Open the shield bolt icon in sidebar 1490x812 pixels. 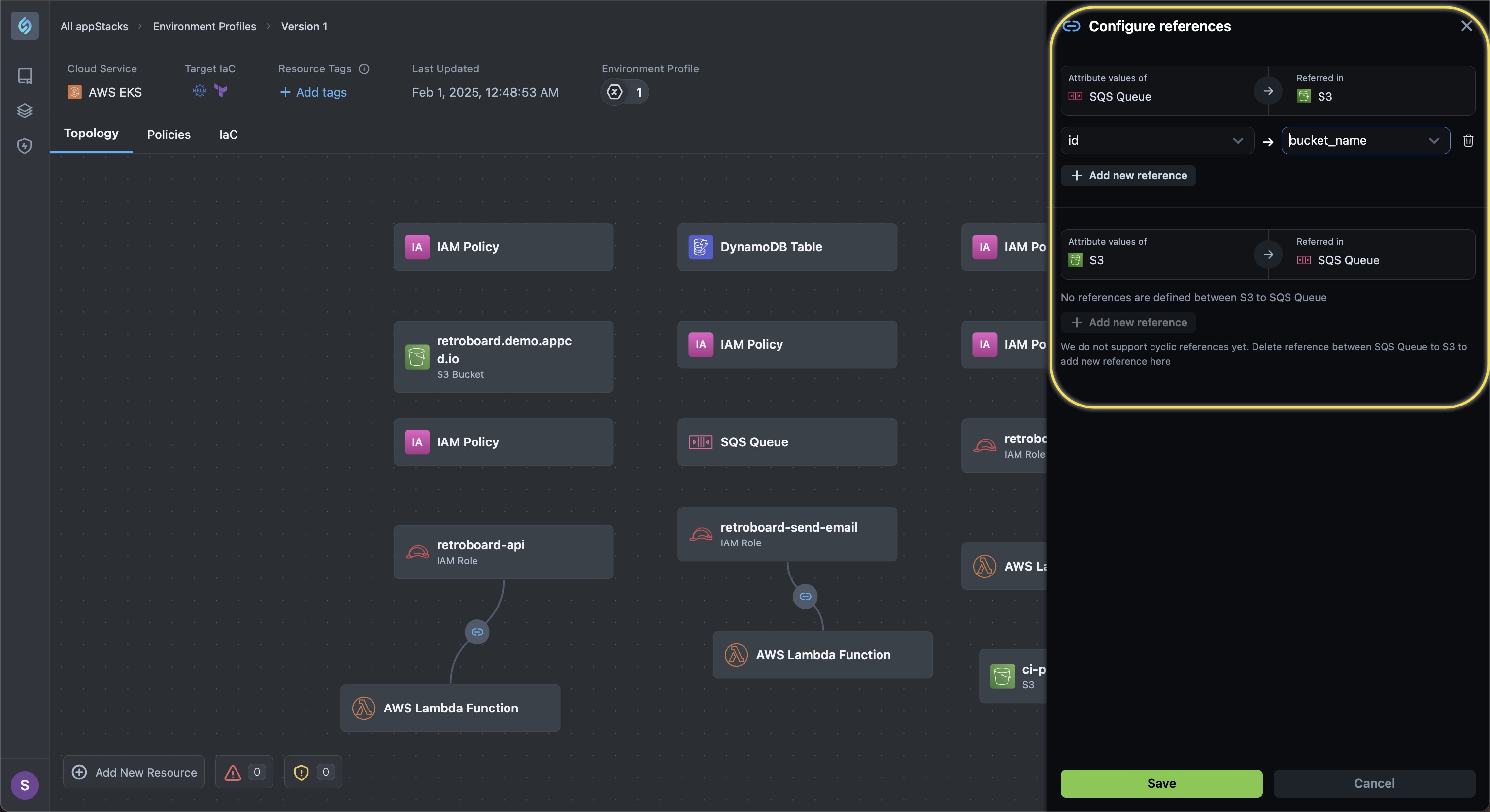(25, 146)
